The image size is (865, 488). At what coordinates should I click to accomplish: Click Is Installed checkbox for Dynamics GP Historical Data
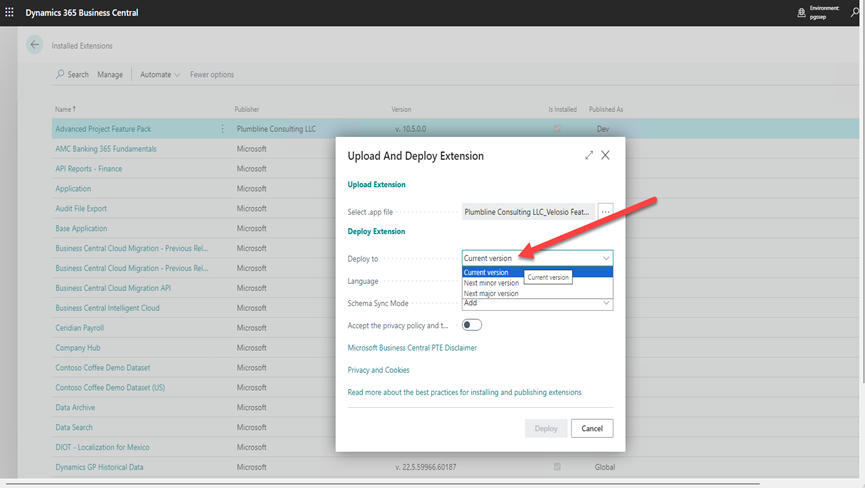[557, 466]
